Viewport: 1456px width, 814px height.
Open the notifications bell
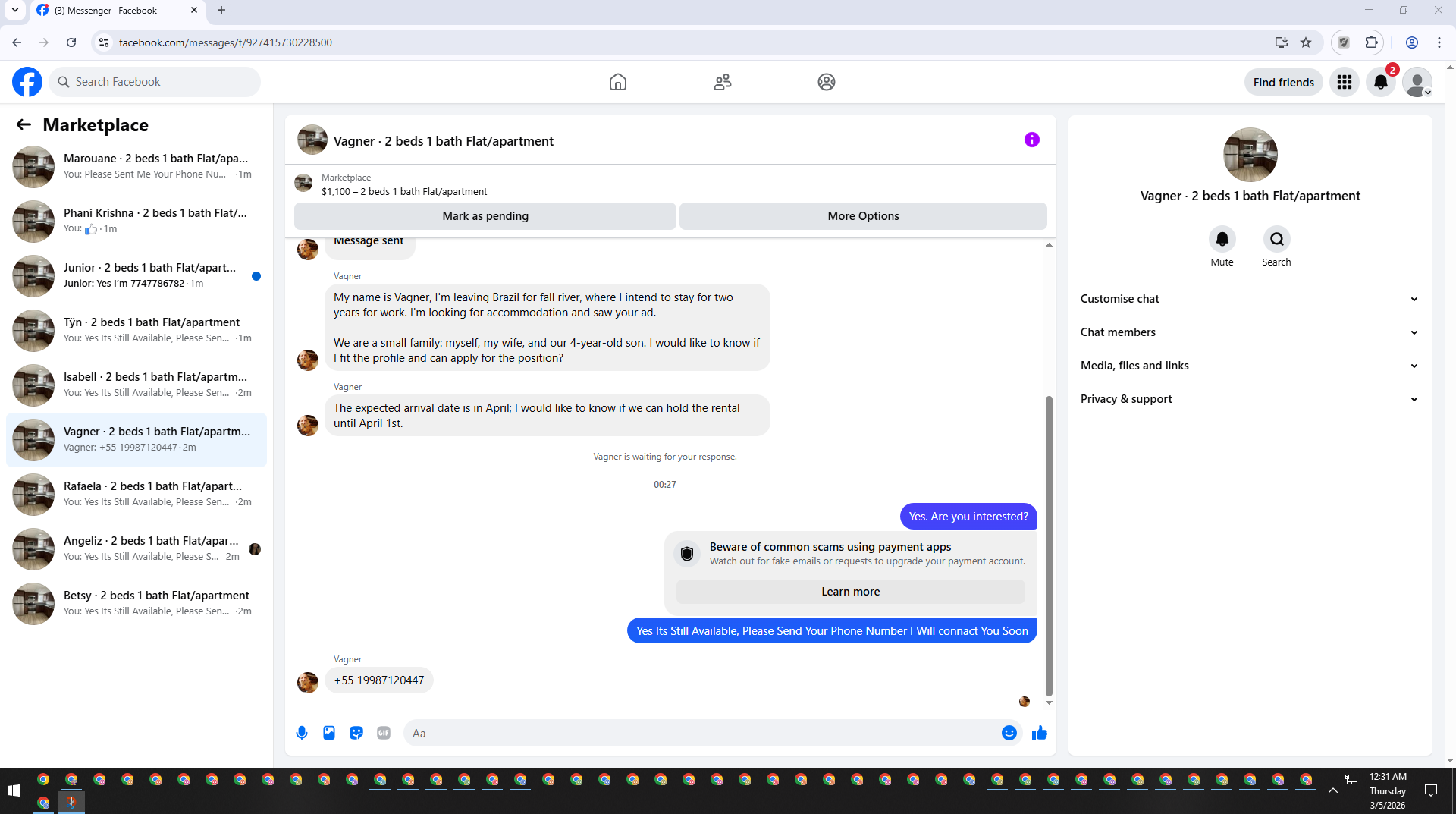point(1381,82)
